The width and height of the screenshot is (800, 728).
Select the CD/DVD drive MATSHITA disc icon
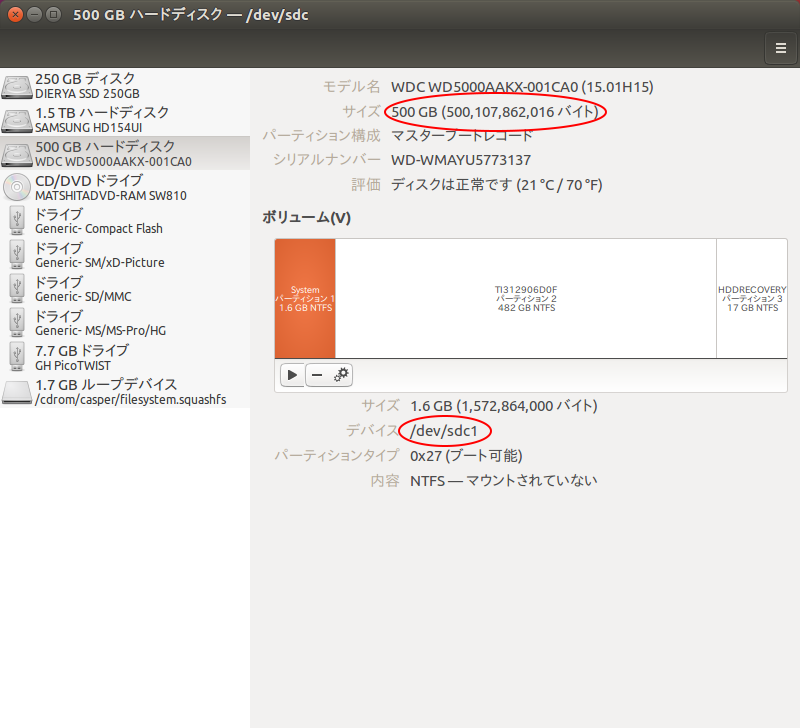click(x=17, y=188)
